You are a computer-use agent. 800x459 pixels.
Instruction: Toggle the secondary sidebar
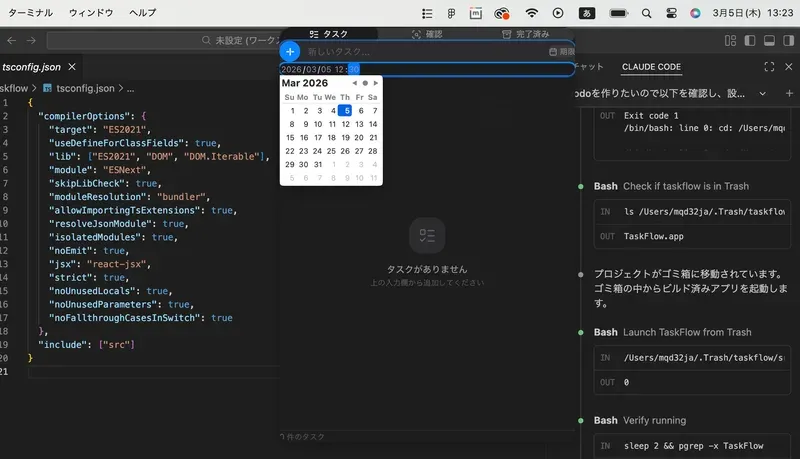pos(789,40)
